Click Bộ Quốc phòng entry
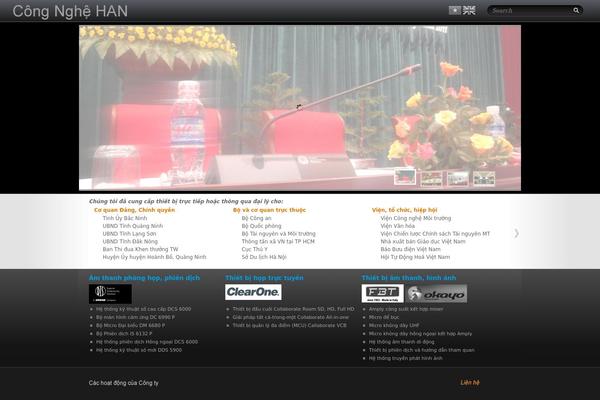 [261, 226]
